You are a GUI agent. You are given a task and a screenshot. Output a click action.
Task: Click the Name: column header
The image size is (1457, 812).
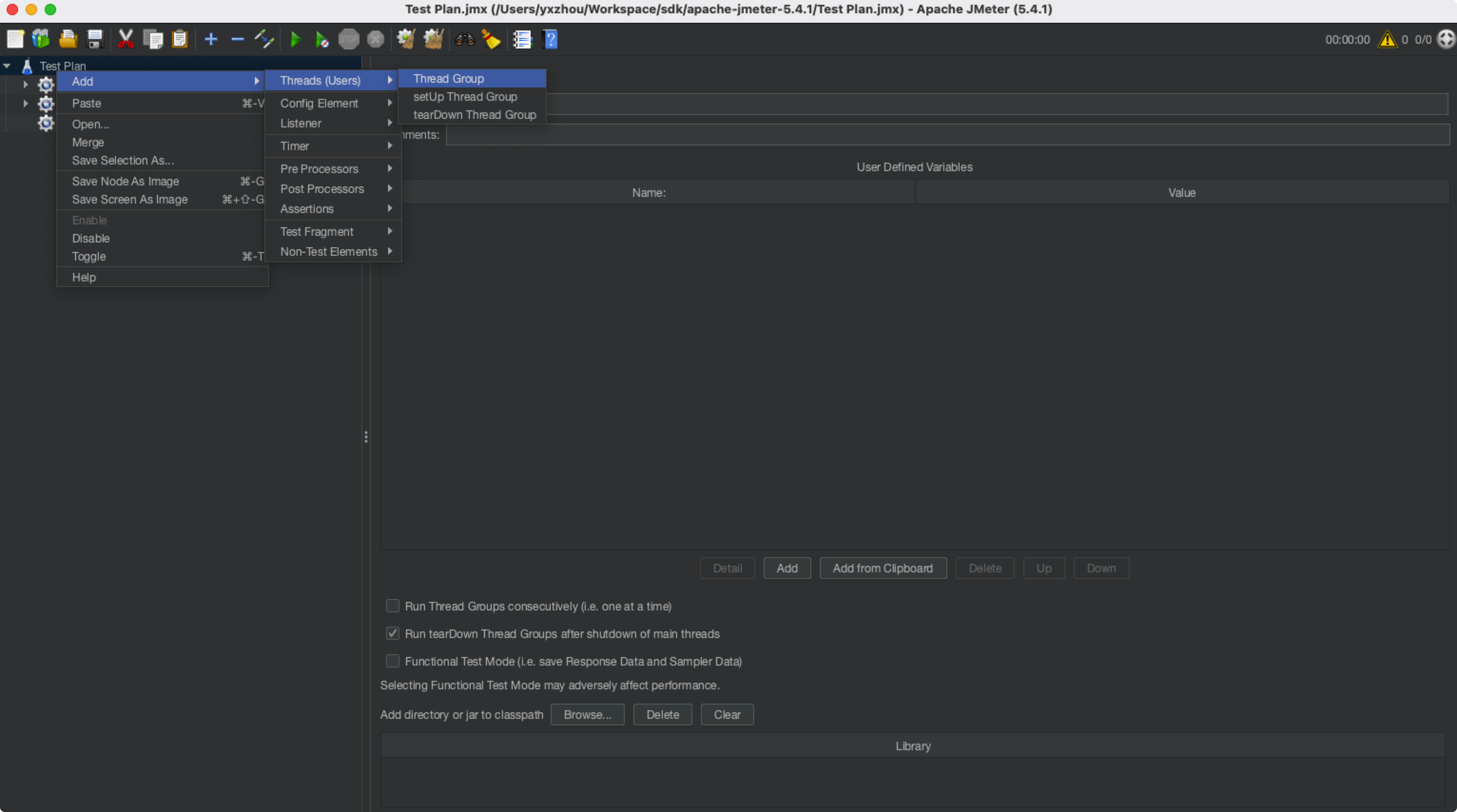coord(648,192)
